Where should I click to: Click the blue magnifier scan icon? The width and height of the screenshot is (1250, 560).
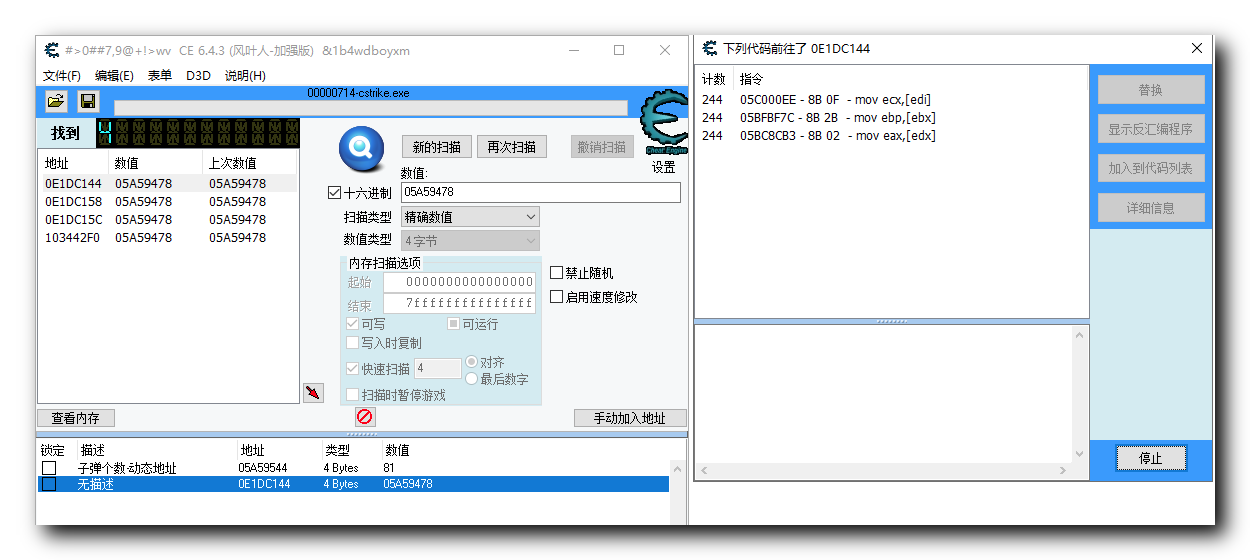tap(361, 150)
